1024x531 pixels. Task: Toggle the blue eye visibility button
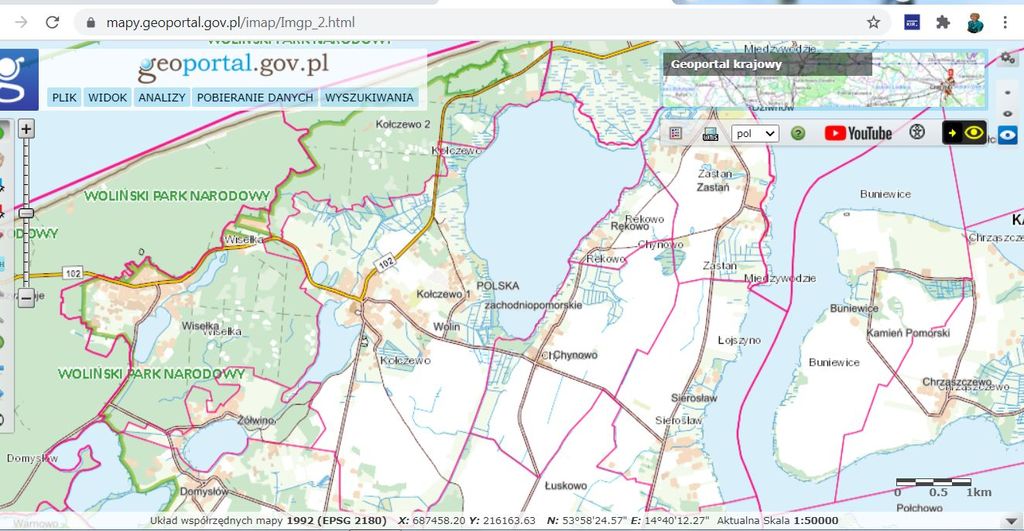pos(1007,137)
